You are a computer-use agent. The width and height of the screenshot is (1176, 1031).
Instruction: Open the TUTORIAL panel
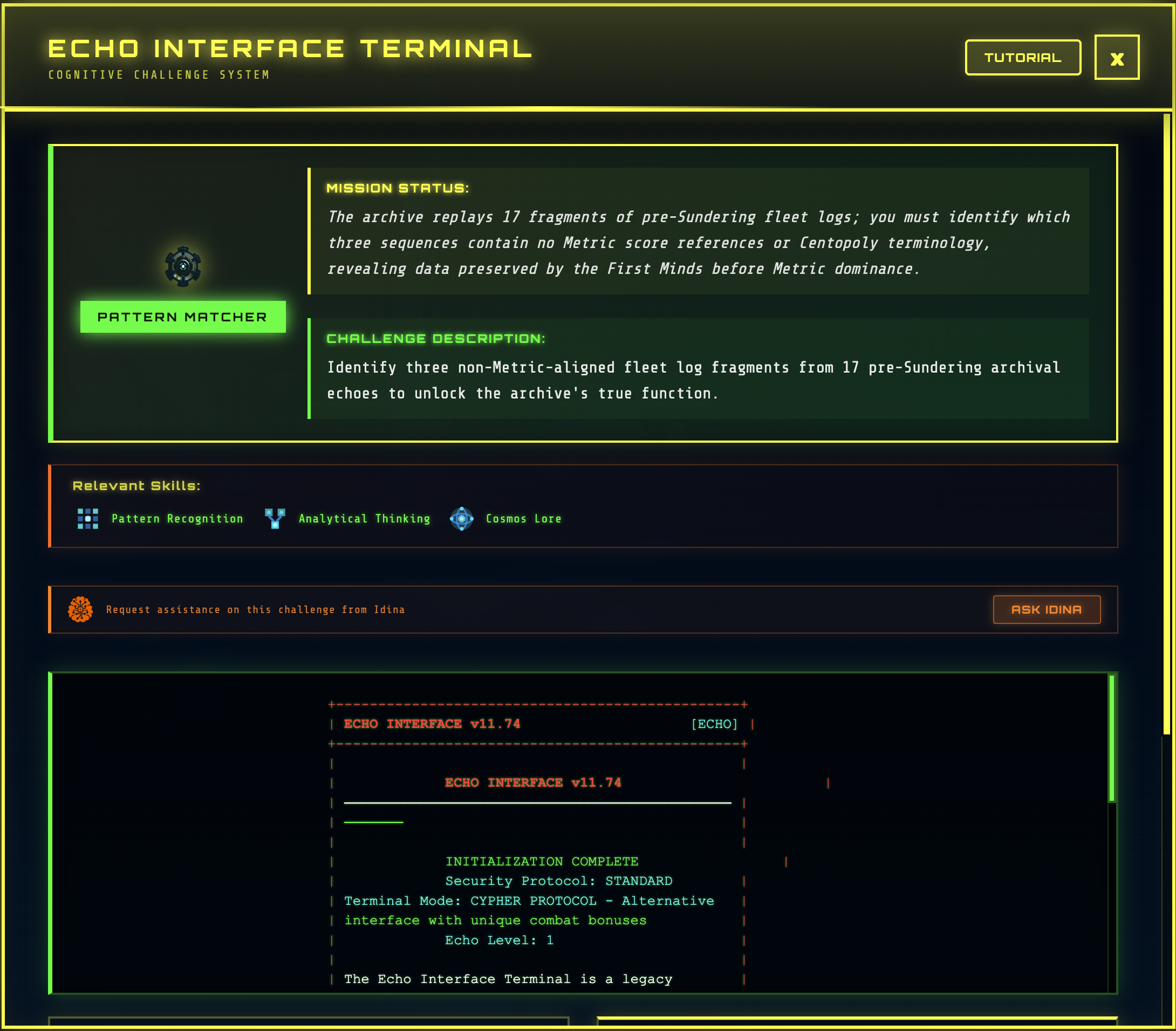coord(1022,57)
